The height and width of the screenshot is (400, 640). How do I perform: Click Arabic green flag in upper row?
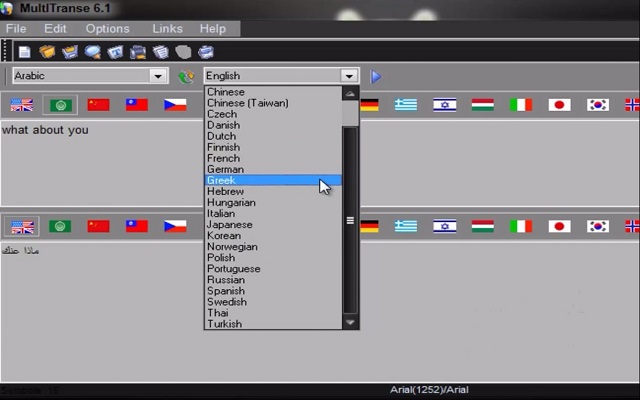[x=60, y=105]
